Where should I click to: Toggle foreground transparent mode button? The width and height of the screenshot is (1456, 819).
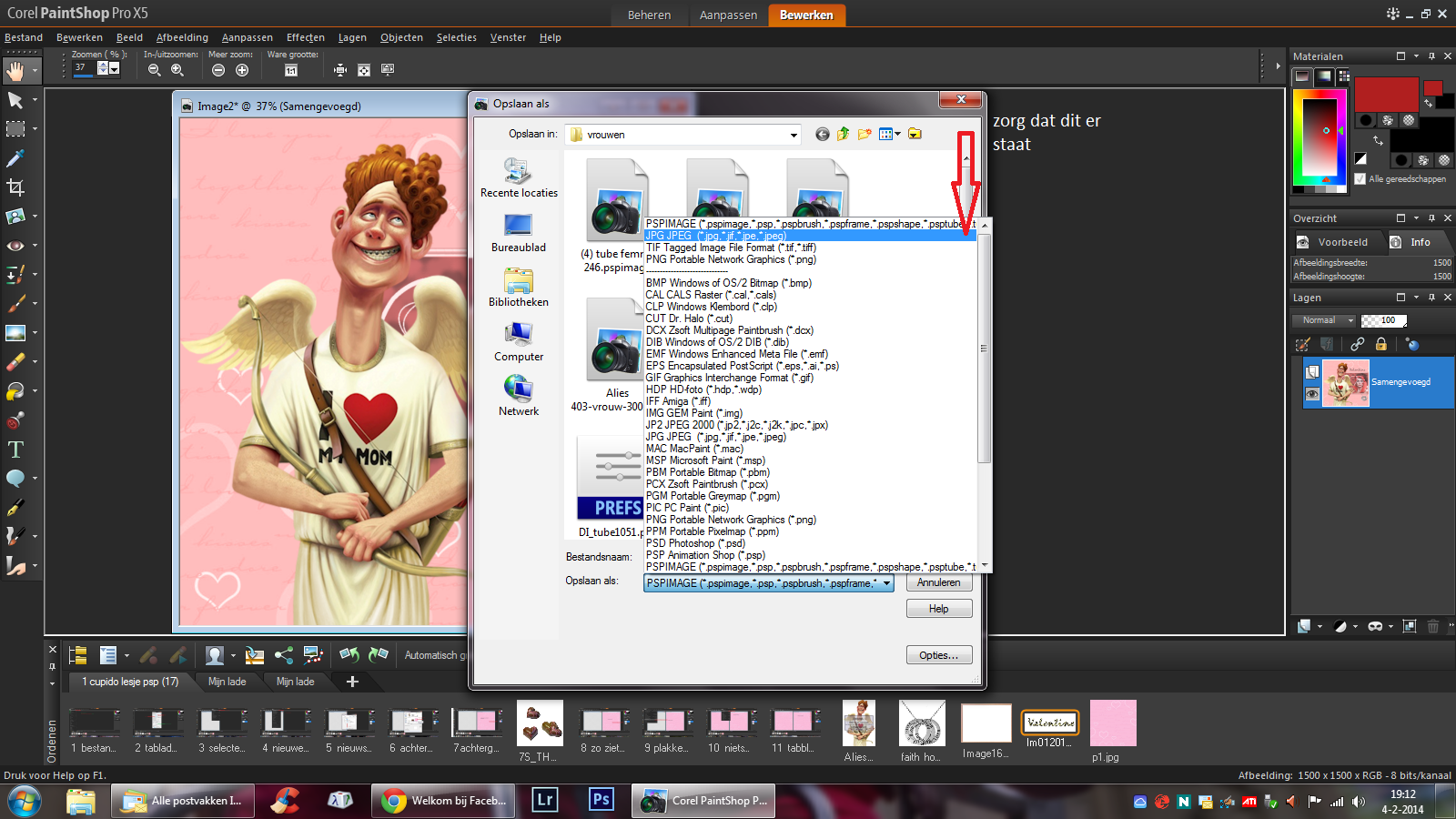(1409, 120)
